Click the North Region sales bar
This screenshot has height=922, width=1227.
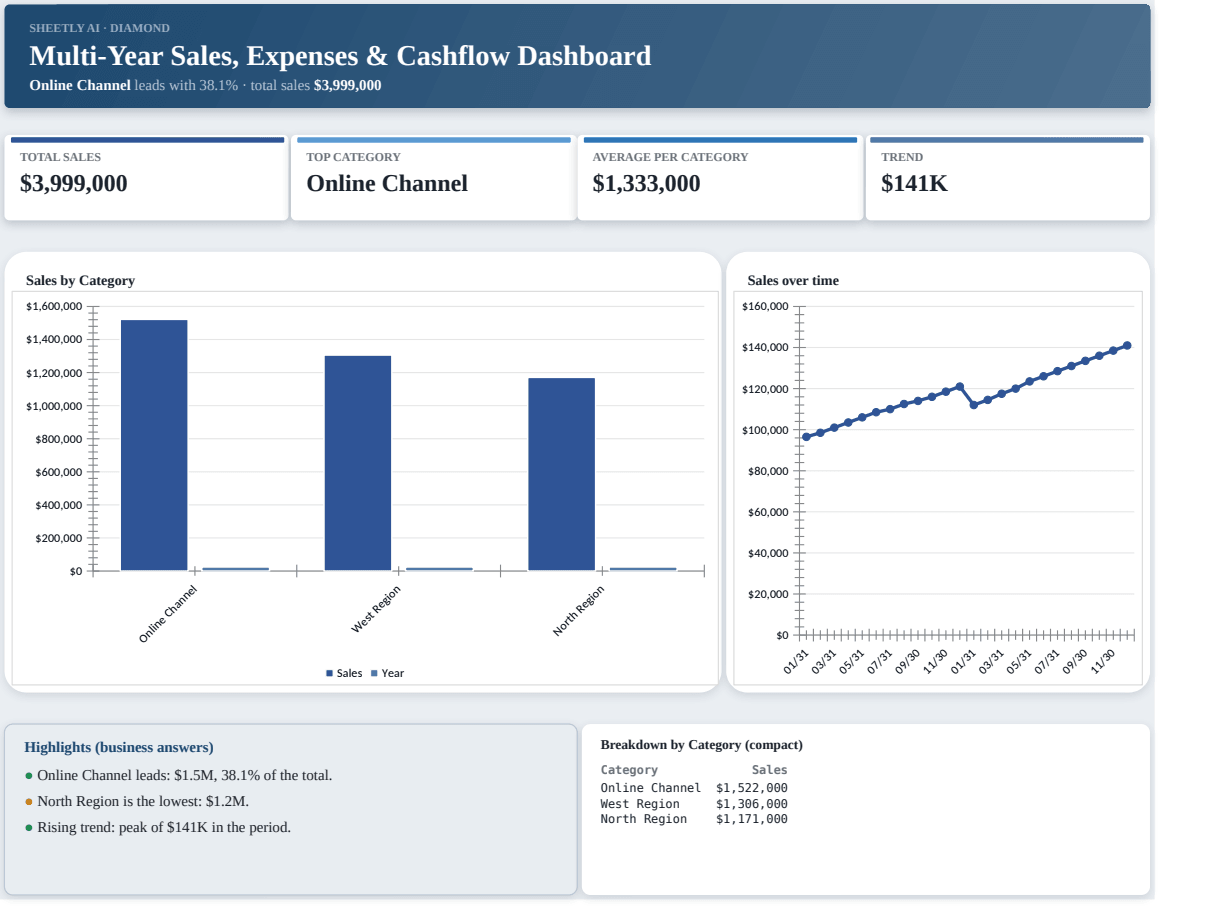[562, 474]
